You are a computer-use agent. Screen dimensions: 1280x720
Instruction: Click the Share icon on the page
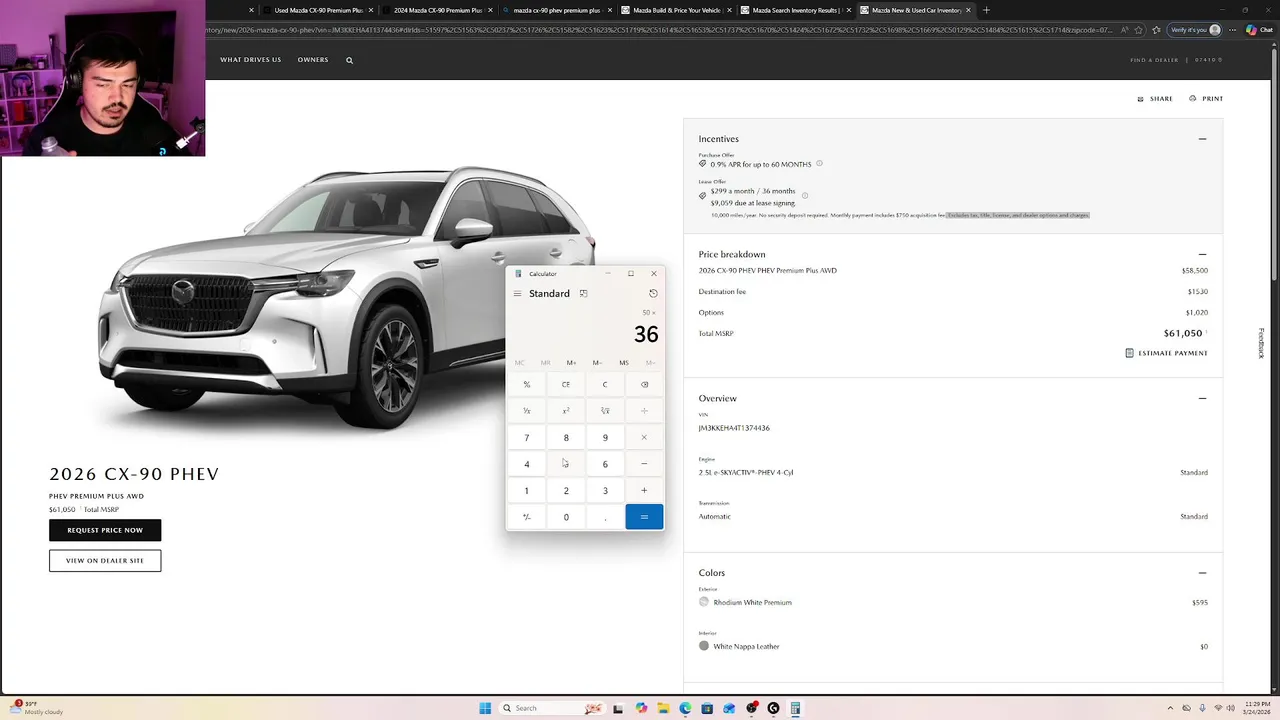coord(1141,99)
